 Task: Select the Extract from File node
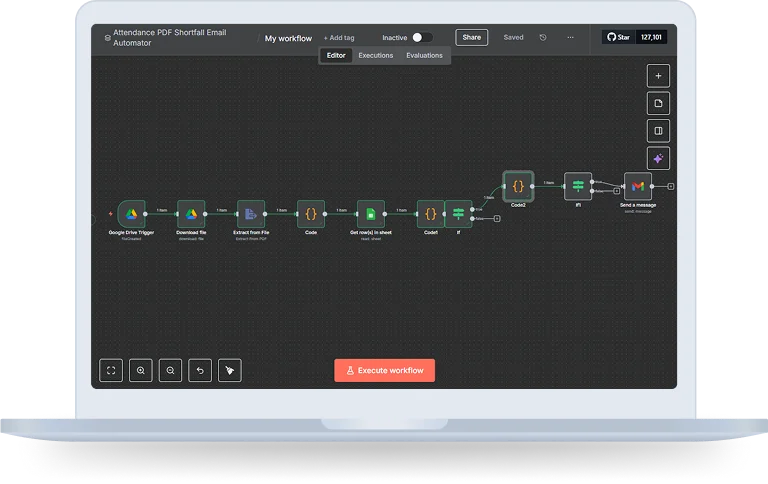click(x=251, y=213)
